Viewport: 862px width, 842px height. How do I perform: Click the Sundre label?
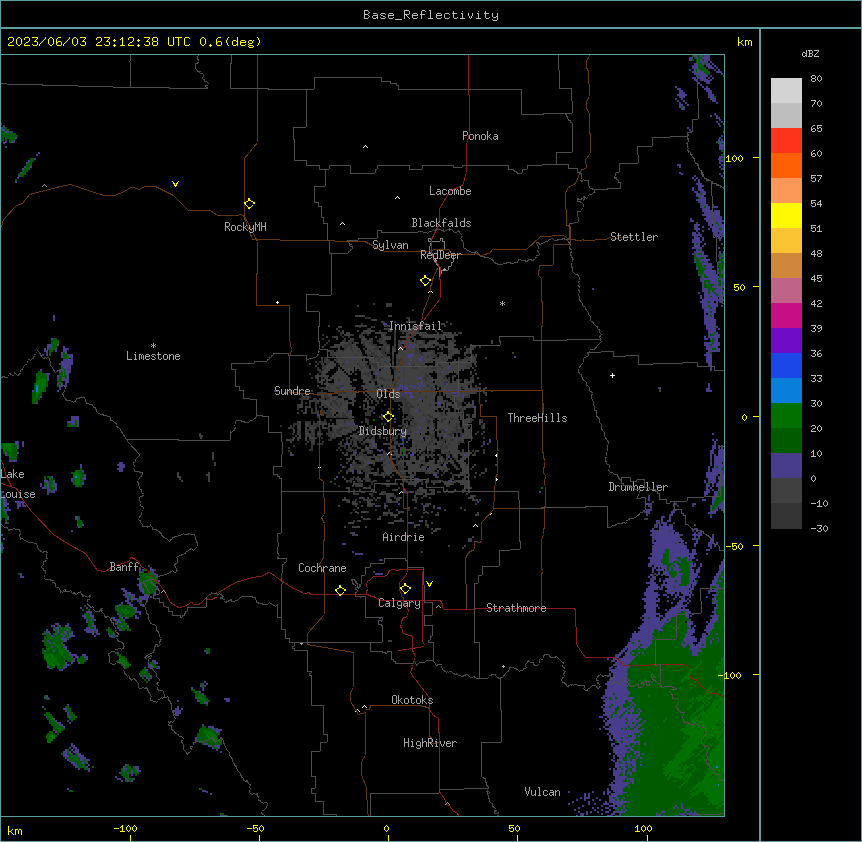point(292,391)
